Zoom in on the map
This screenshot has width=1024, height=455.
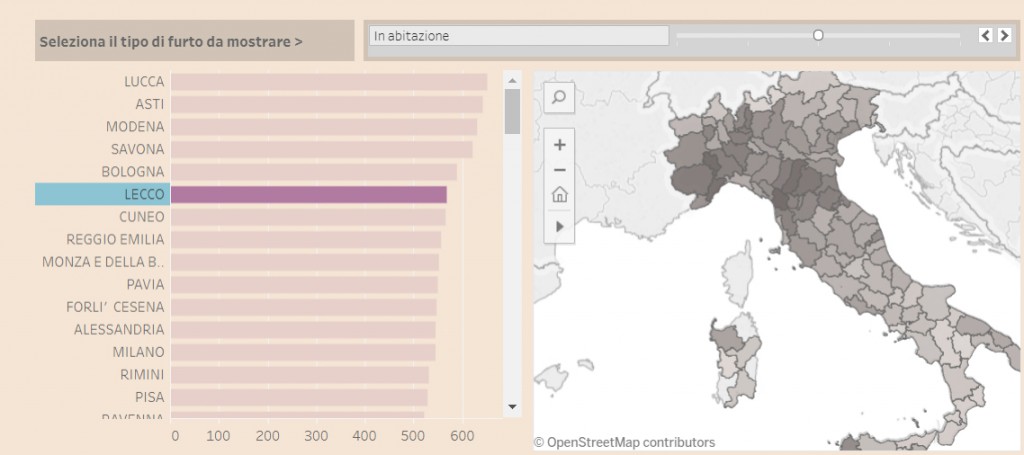(559, 145)
